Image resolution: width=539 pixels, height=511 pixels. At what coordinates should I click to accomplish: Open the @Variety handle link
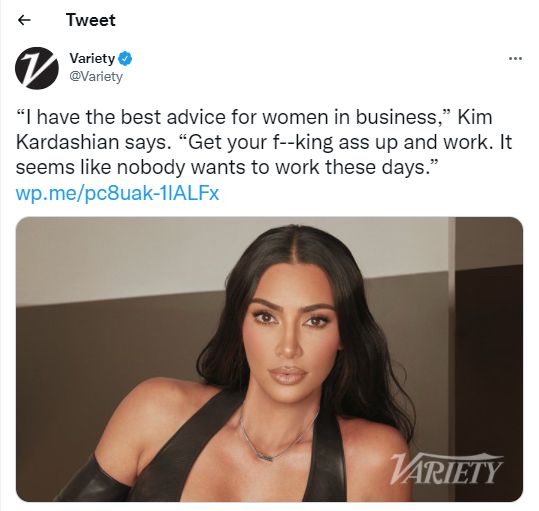[96, 76]
